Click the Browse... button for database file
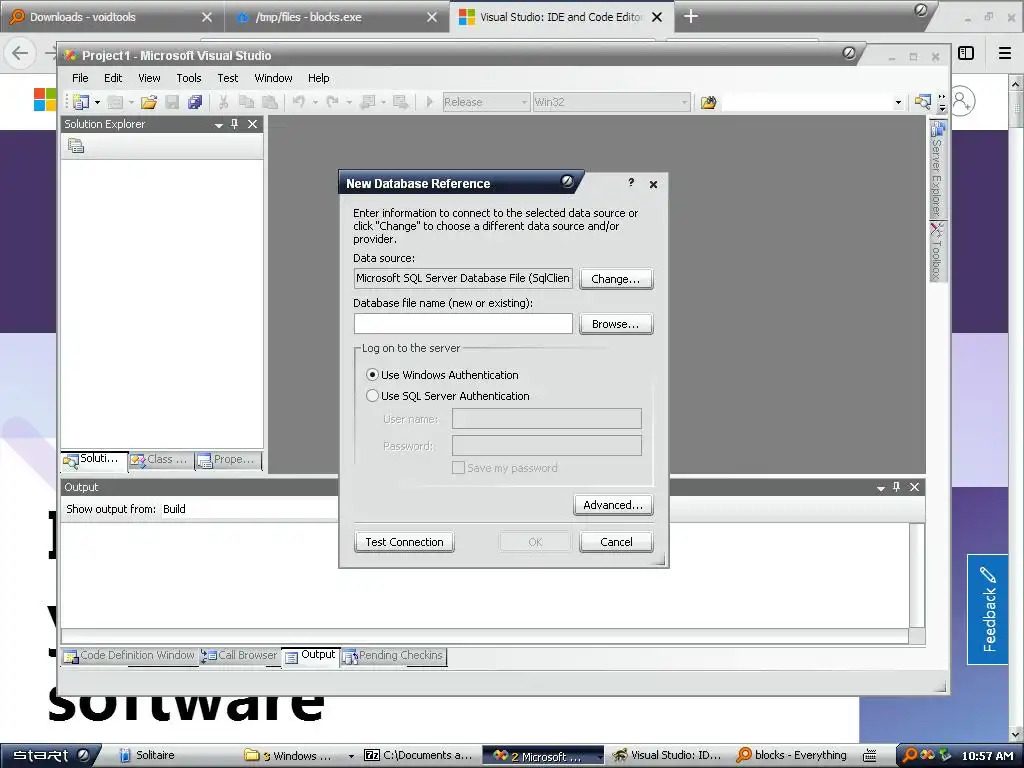 pos(616,324)
